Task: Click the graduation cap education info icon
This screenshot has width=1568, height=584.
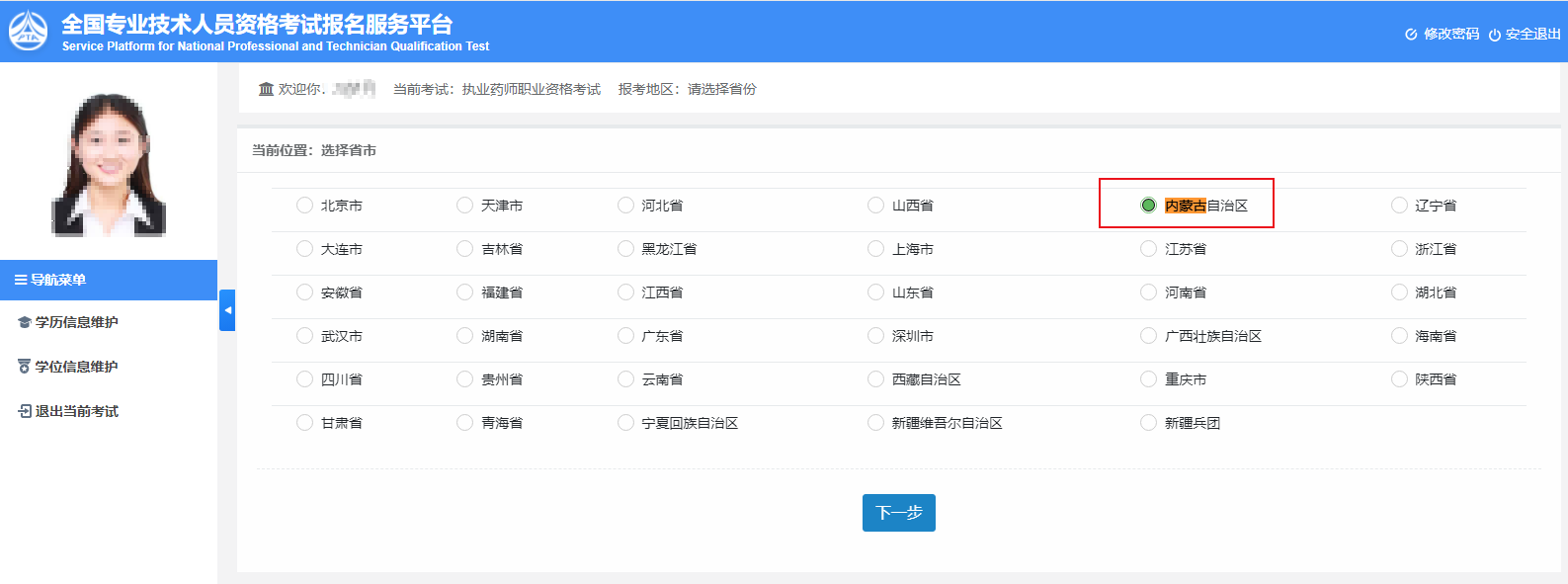Action: pyautogui.click(x=25, y=323)
